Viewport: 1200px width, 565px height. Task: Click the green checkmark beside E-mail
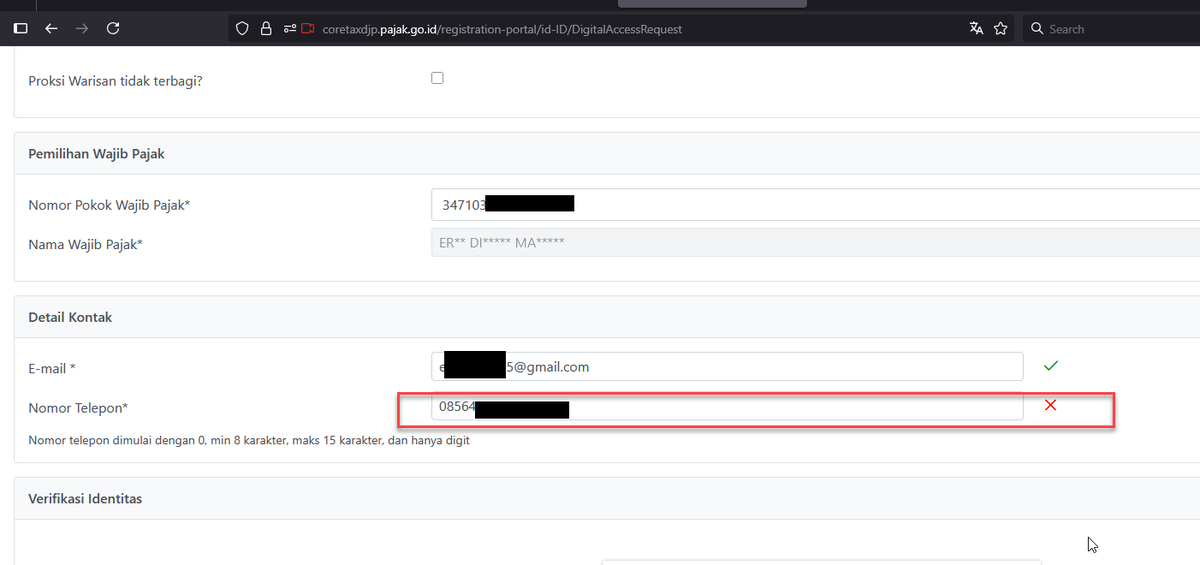[1051, 366]
